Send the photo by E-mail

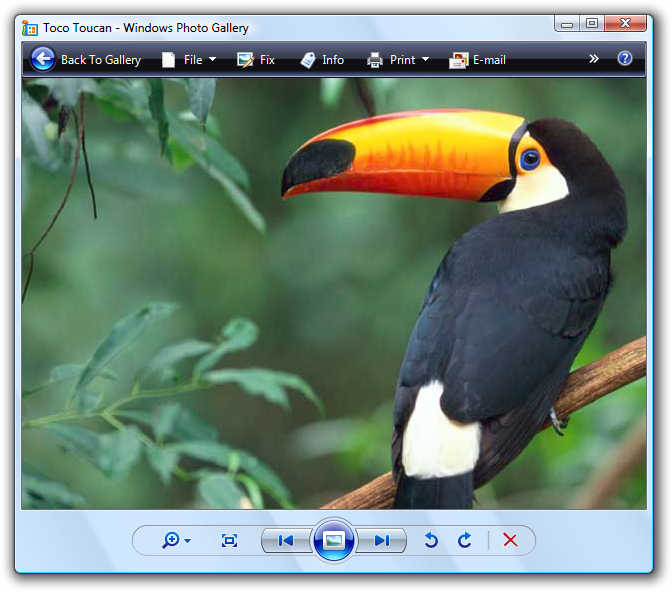[x=477, y=60]
